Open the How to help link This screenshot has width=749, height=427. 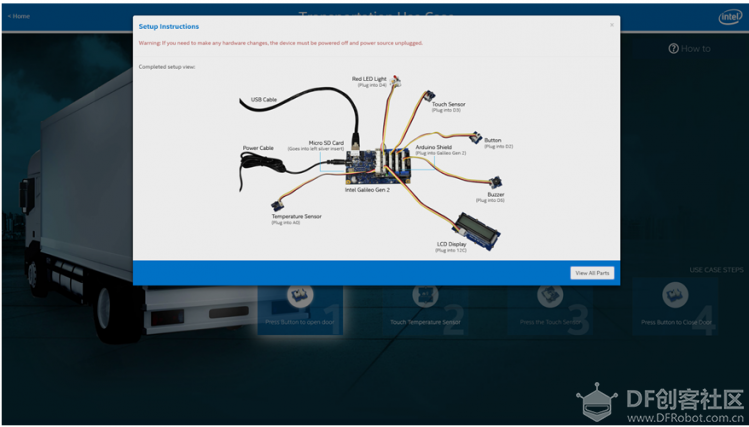tap(689, 48)
